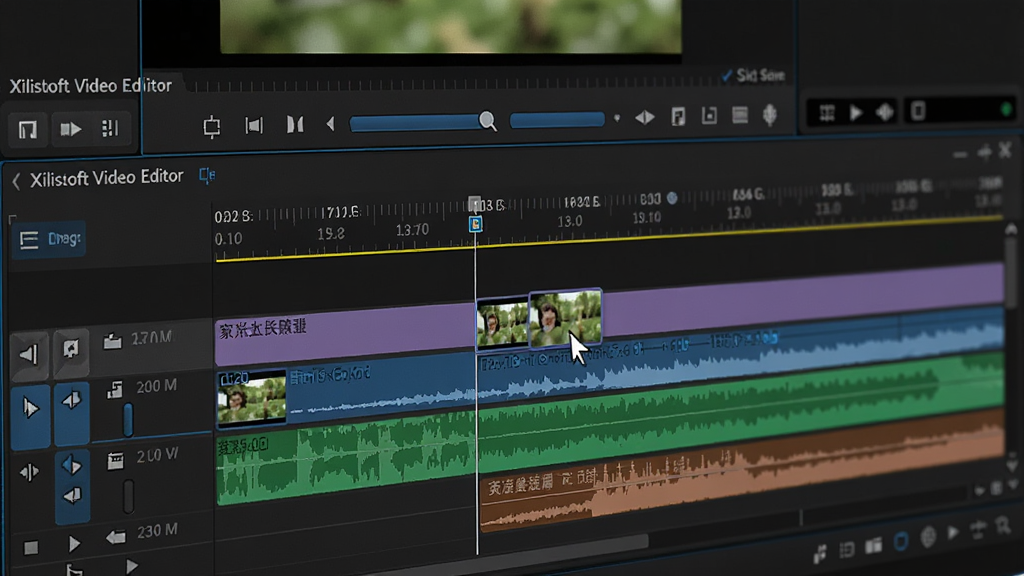Select the thumbnail clip opening the blue audio track
This screenshot has width=1024, height=576.
251,398
